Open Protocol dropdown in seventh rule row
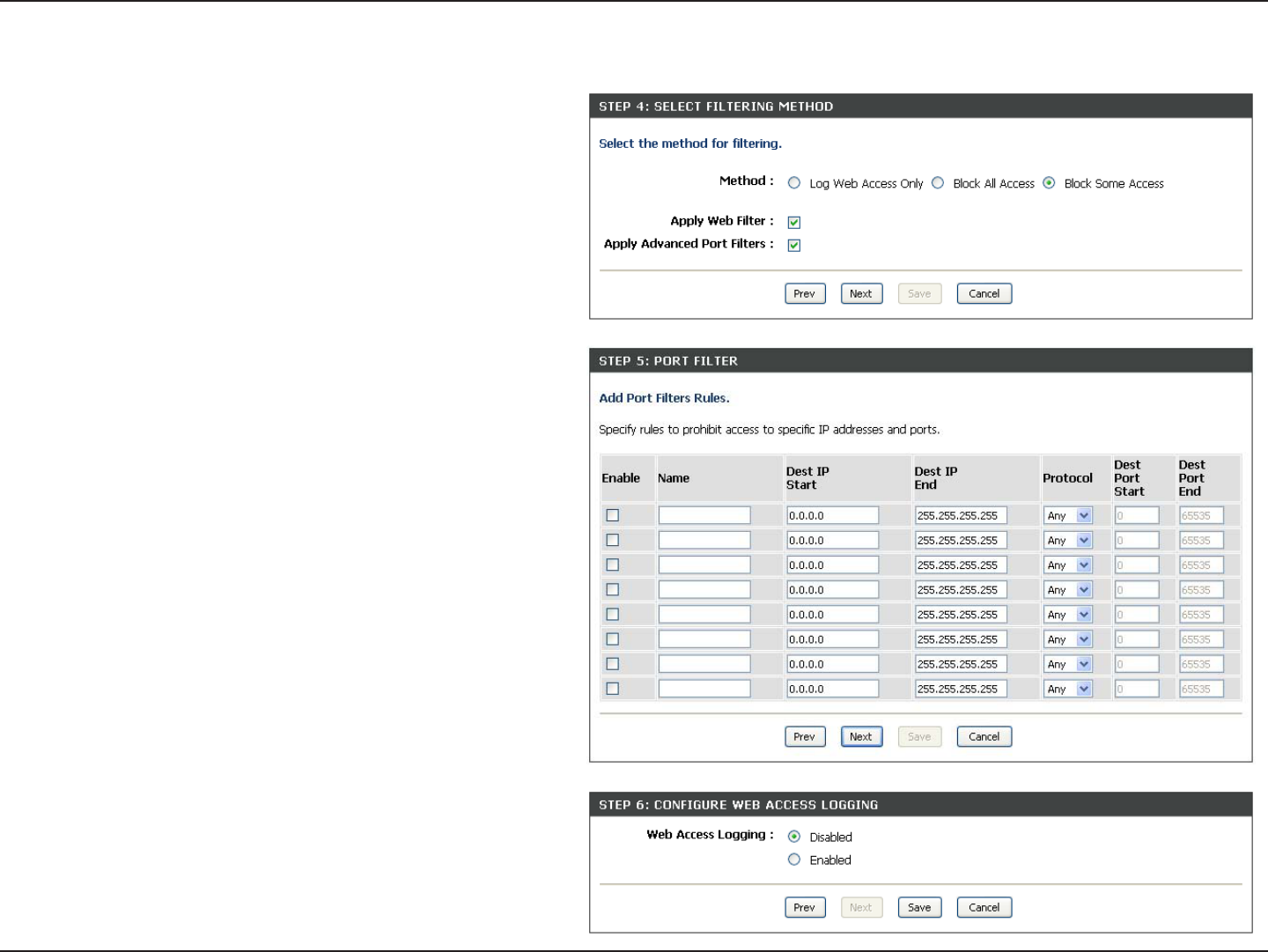The width and height of the screenshot is (1268, 952). coord(1068,663)
